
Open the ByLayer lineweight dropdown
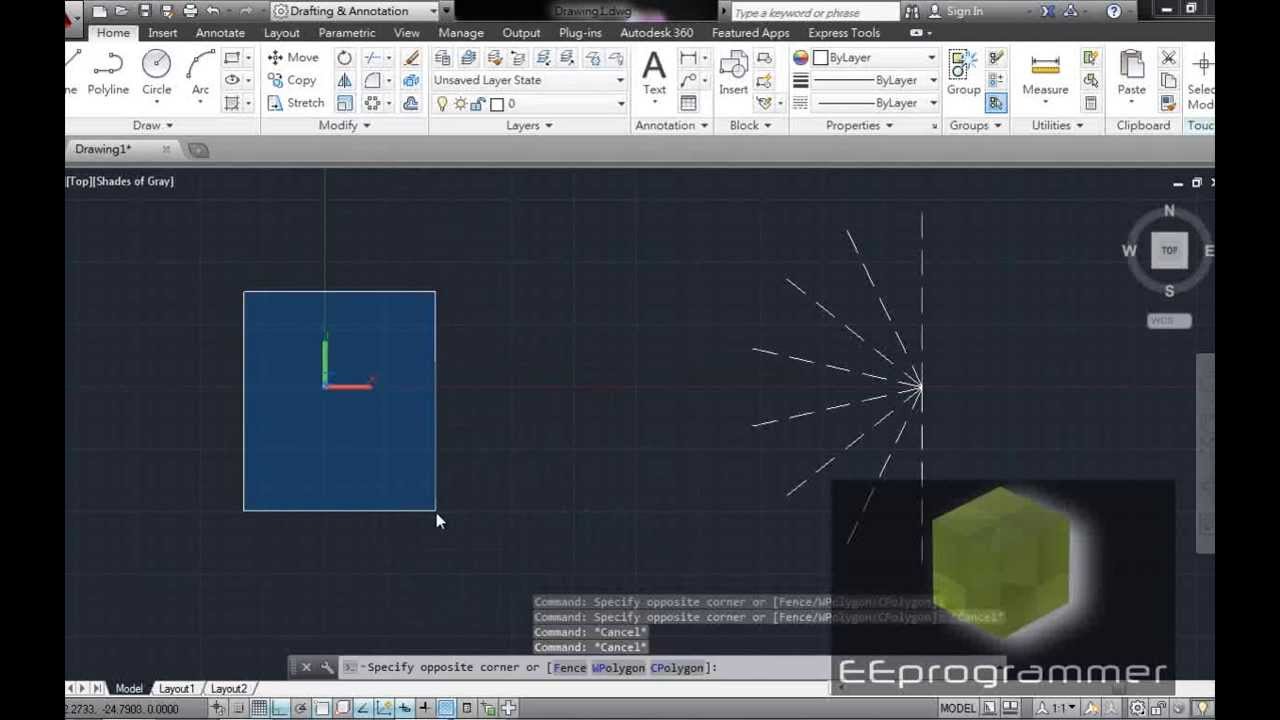(x=876, y=80)
